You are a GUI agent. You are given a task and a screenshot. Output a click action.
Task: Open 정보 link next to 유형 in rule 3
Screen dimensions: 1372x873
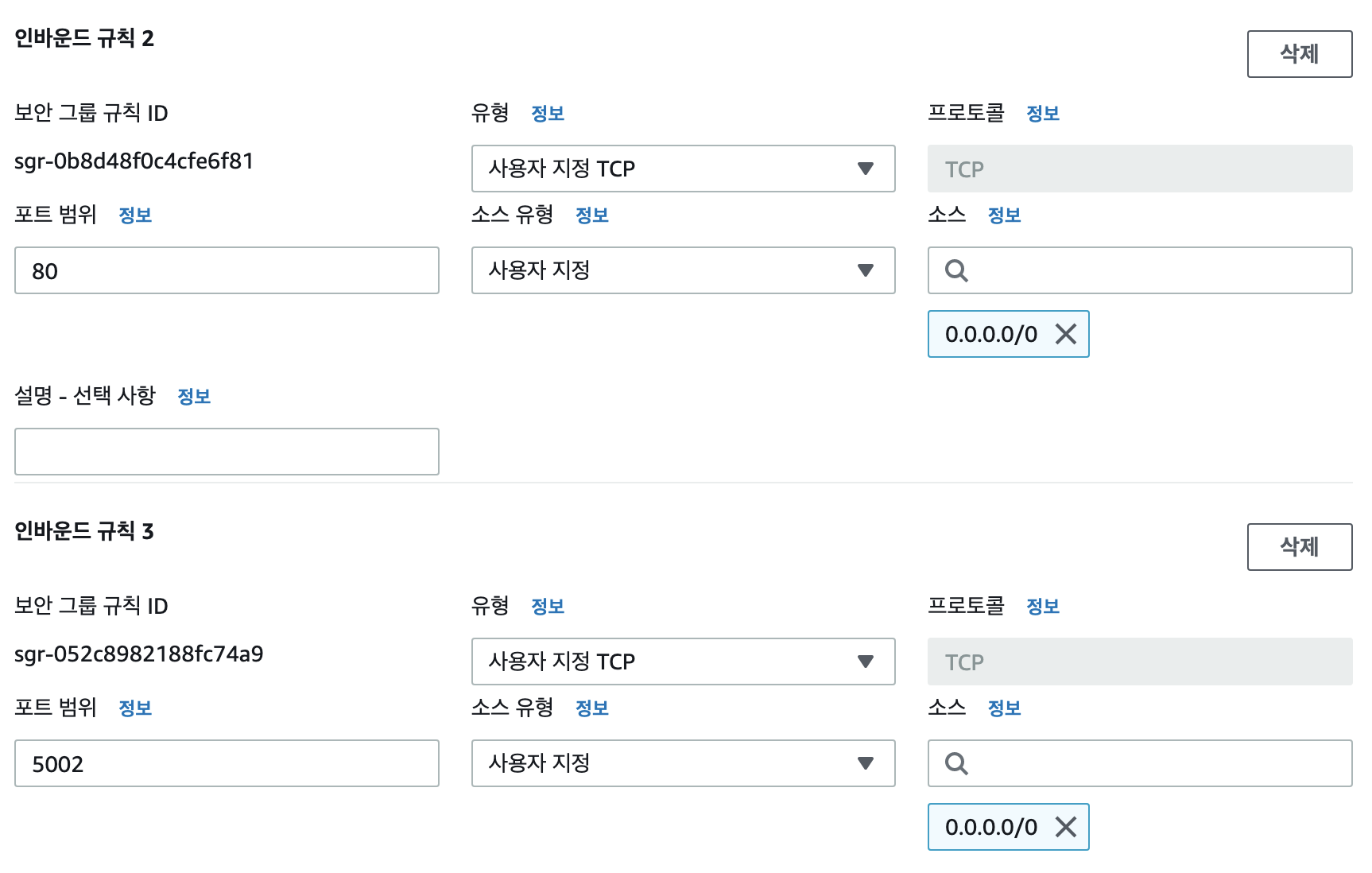click(548, 606)
